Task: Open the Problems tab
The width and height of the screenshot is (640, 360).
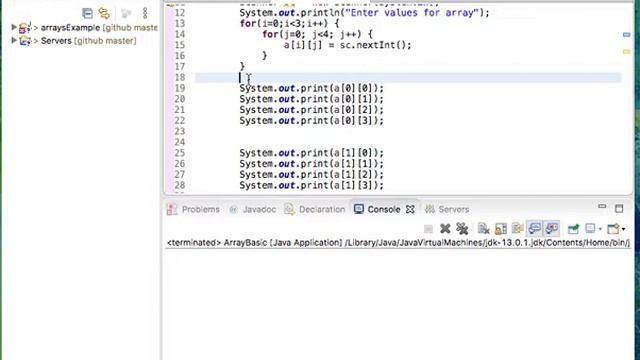Action: pyautogui.click(x=200, y=209)
